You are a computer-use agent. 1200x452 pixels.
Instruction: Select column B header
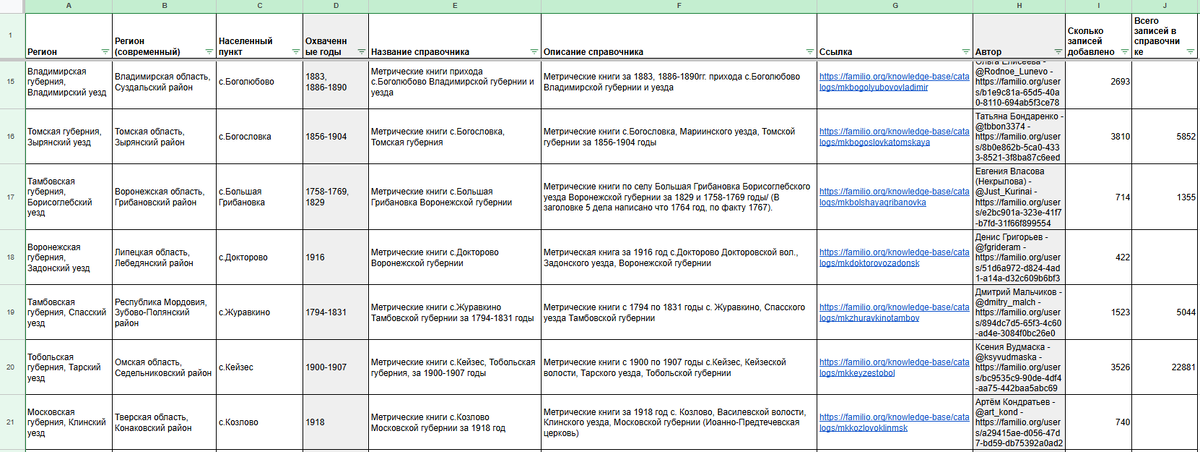pyautogui.click(x=162, y=6)
